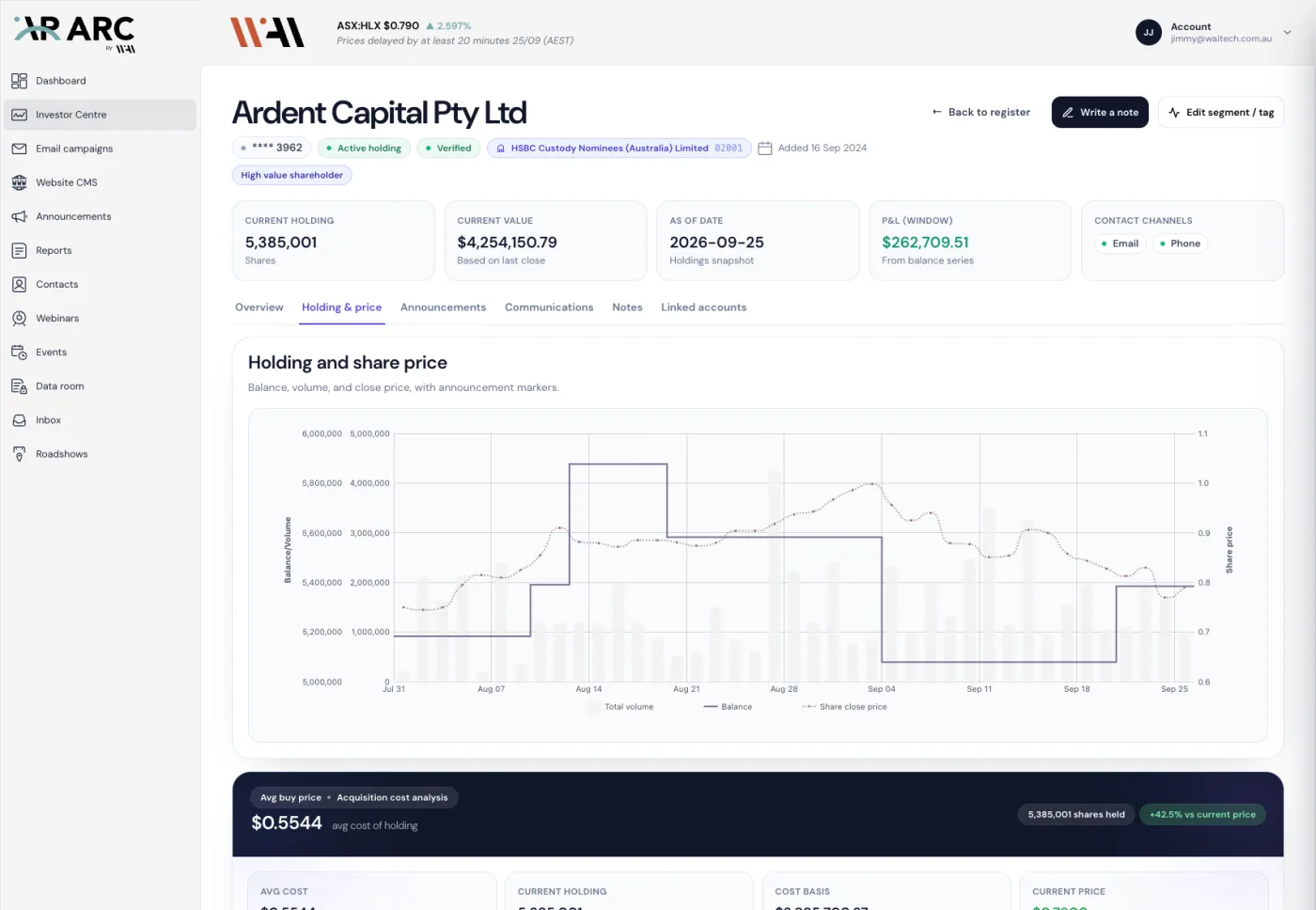Switch to the Notes tab
The height and width of the screenshot is (910, 1316).
(627, 307)
